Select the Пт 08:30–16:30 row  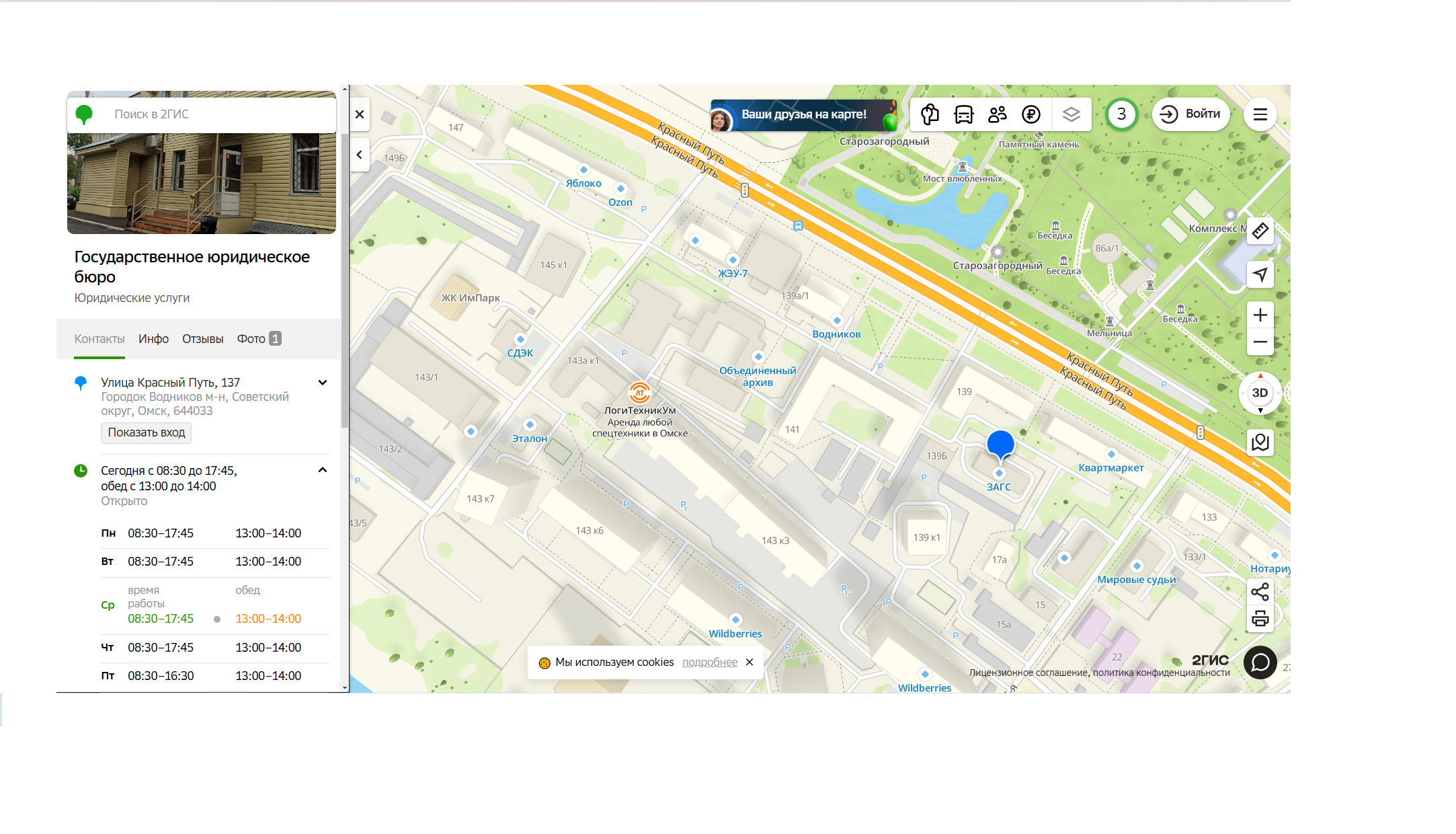tap(215, 676)
